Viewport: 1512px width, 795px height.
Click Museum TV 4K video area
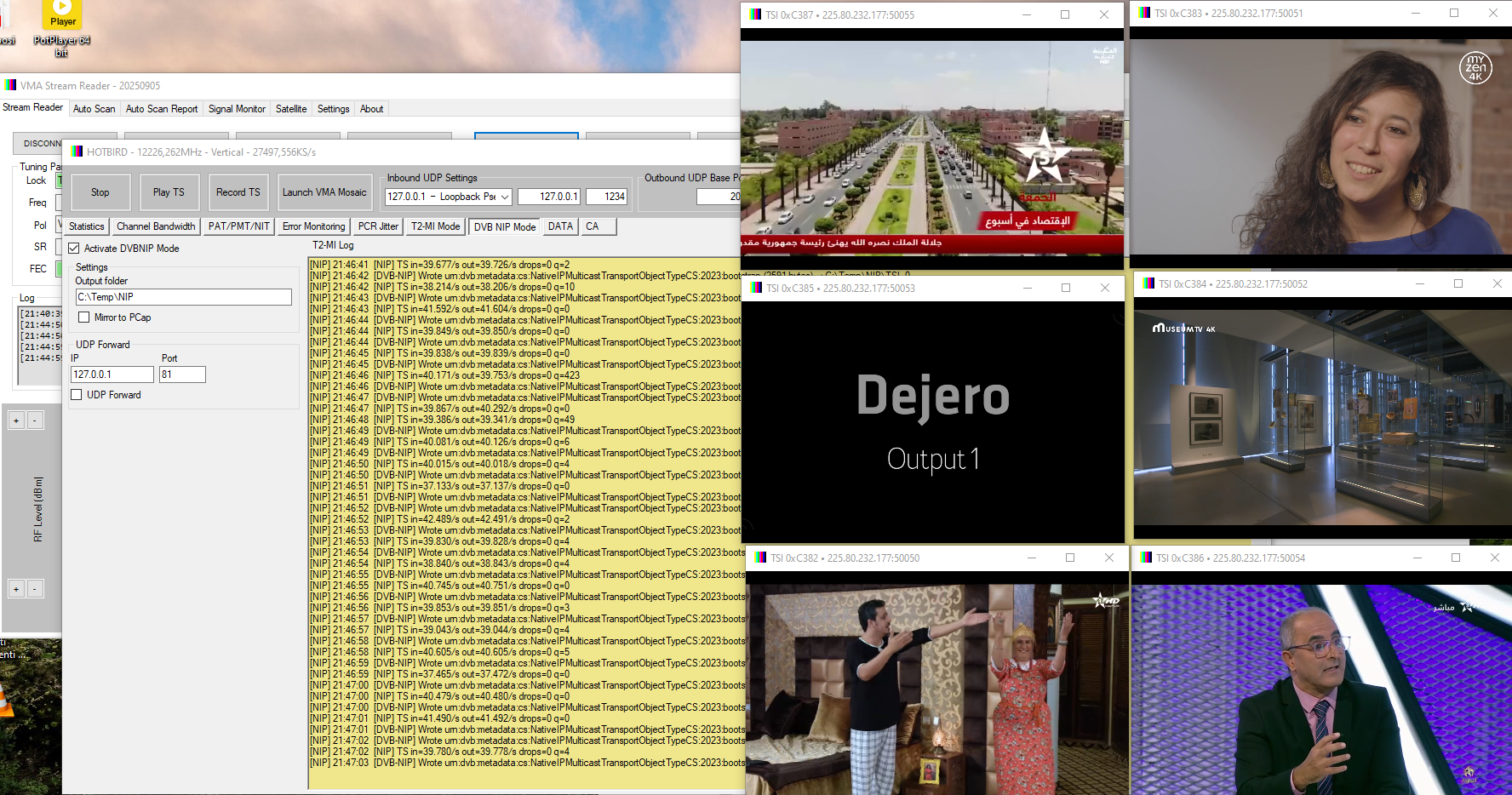[1323, 419]
